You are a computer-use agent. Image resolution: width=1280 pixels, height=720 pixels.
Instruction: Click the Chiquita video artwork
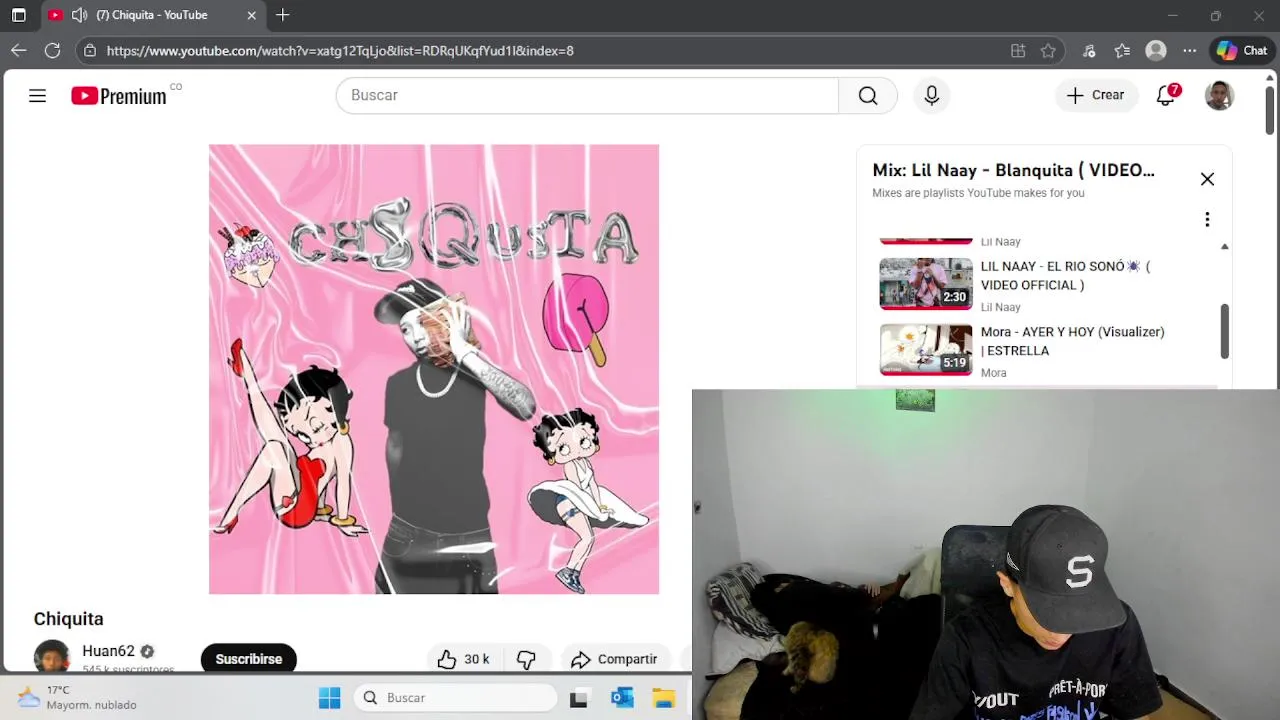pyautogui.click(x=434, y=369)
